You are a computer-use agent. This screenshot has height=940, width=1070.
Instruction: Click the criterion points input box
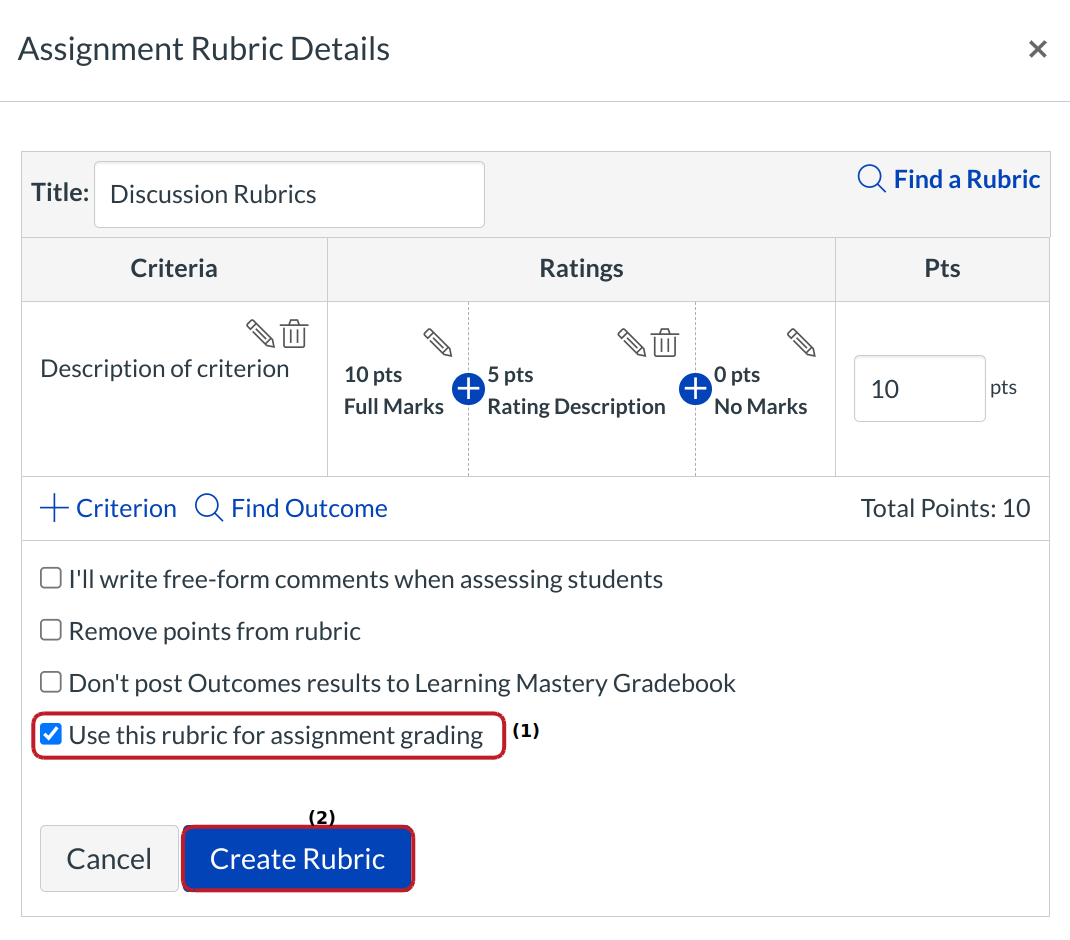pos(918,389)
